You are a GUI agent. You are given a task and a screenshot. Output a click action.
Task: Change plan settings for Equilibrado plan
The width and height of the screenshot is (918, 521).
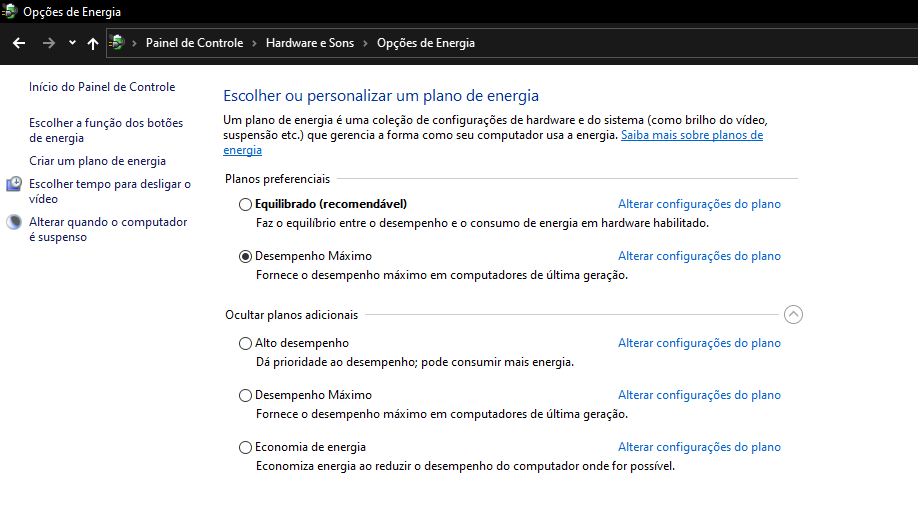[699, 204]
